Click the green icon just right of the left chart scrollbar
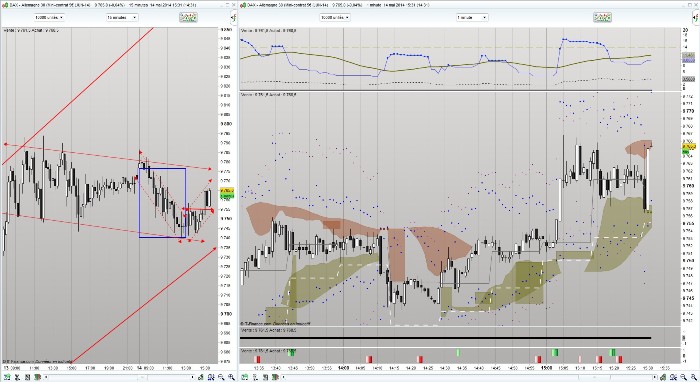The height and width of the screenshot is (382, 700). [201, 377]
